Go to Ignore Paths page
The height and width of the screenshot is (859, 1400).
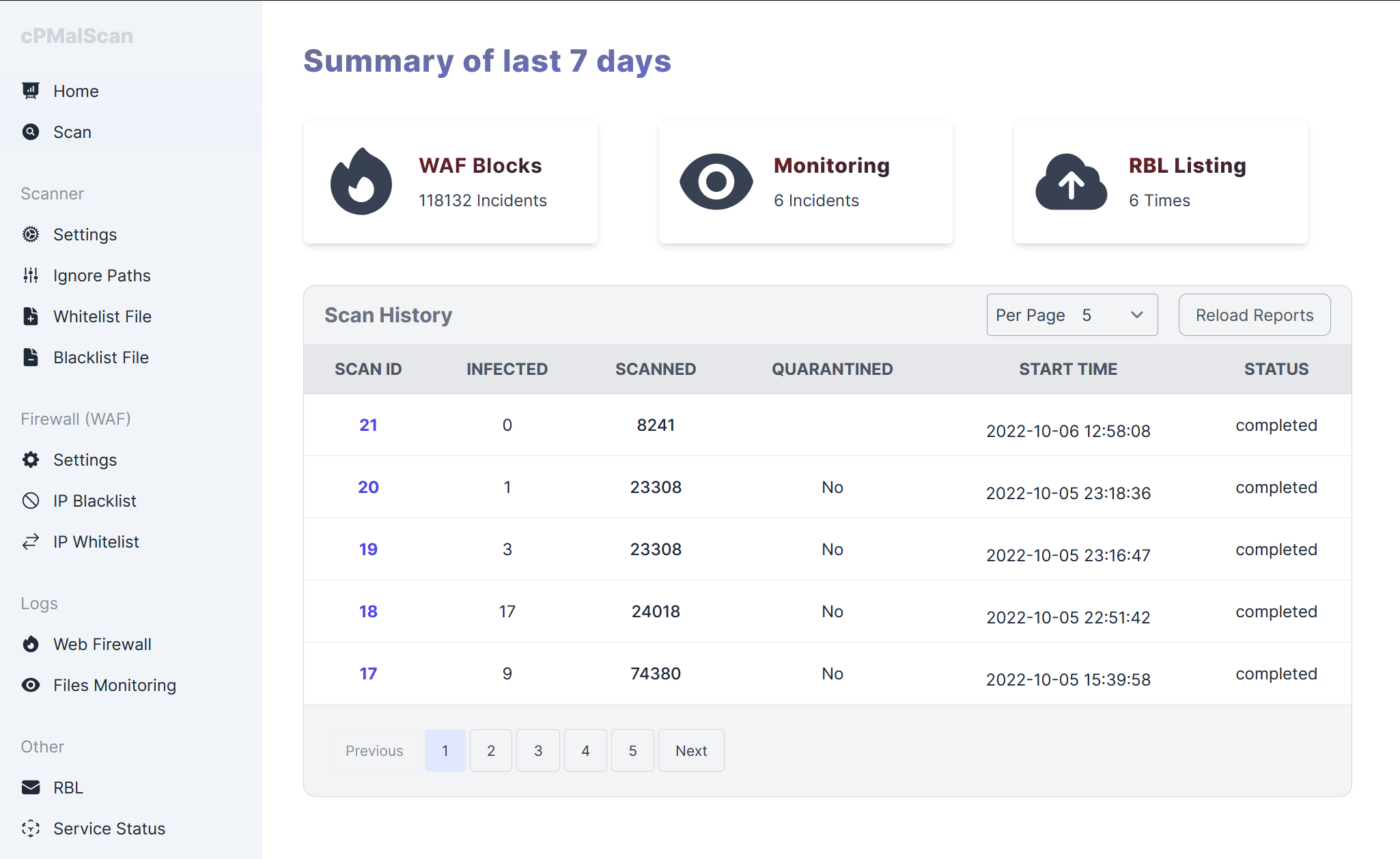click(131, 275)
